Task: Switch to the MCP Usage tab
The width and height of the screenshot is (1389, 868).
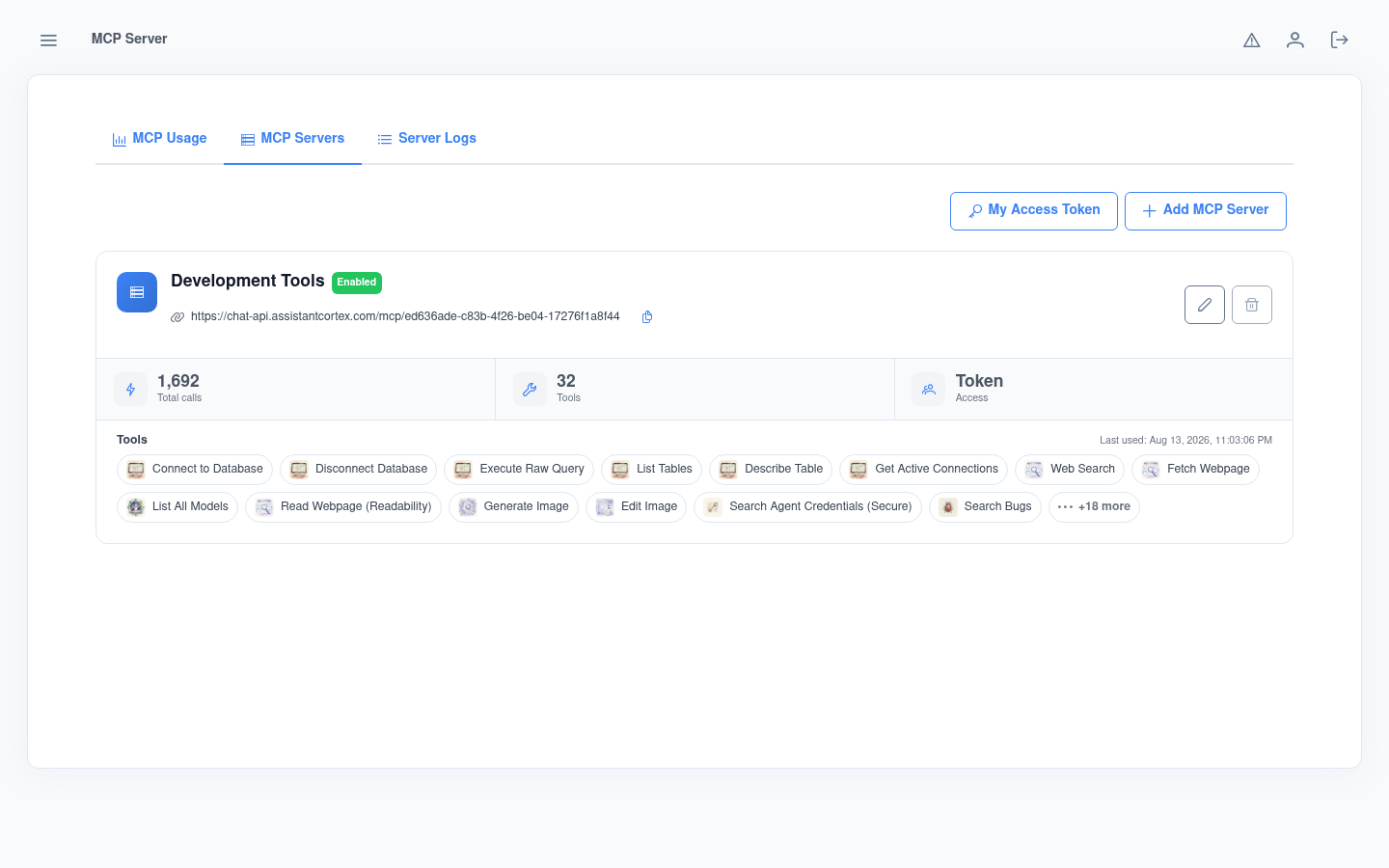Action: (160, 139)
